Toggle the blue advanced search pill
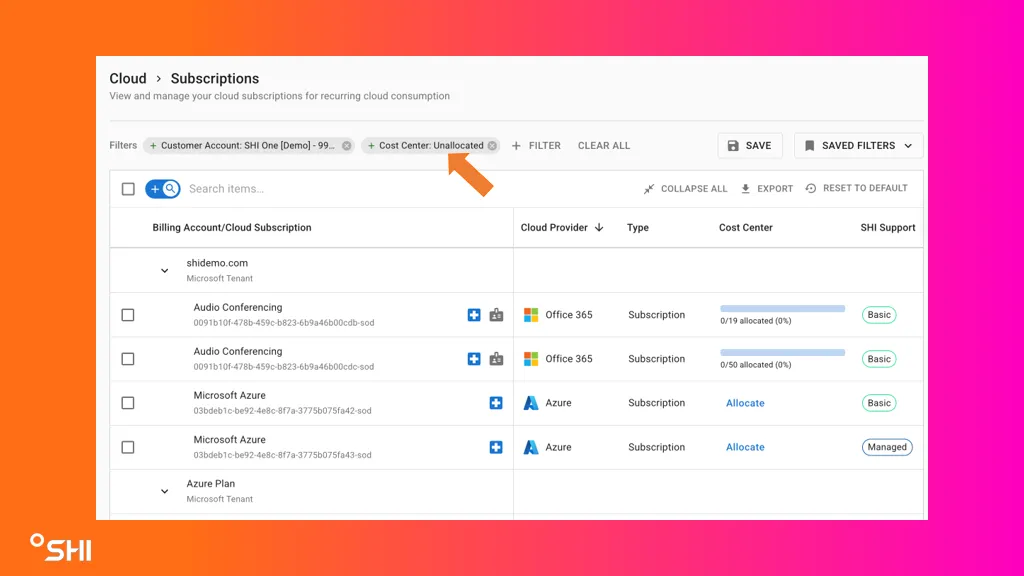Screen dimensions: 1024x576 [x=163, y=189]
